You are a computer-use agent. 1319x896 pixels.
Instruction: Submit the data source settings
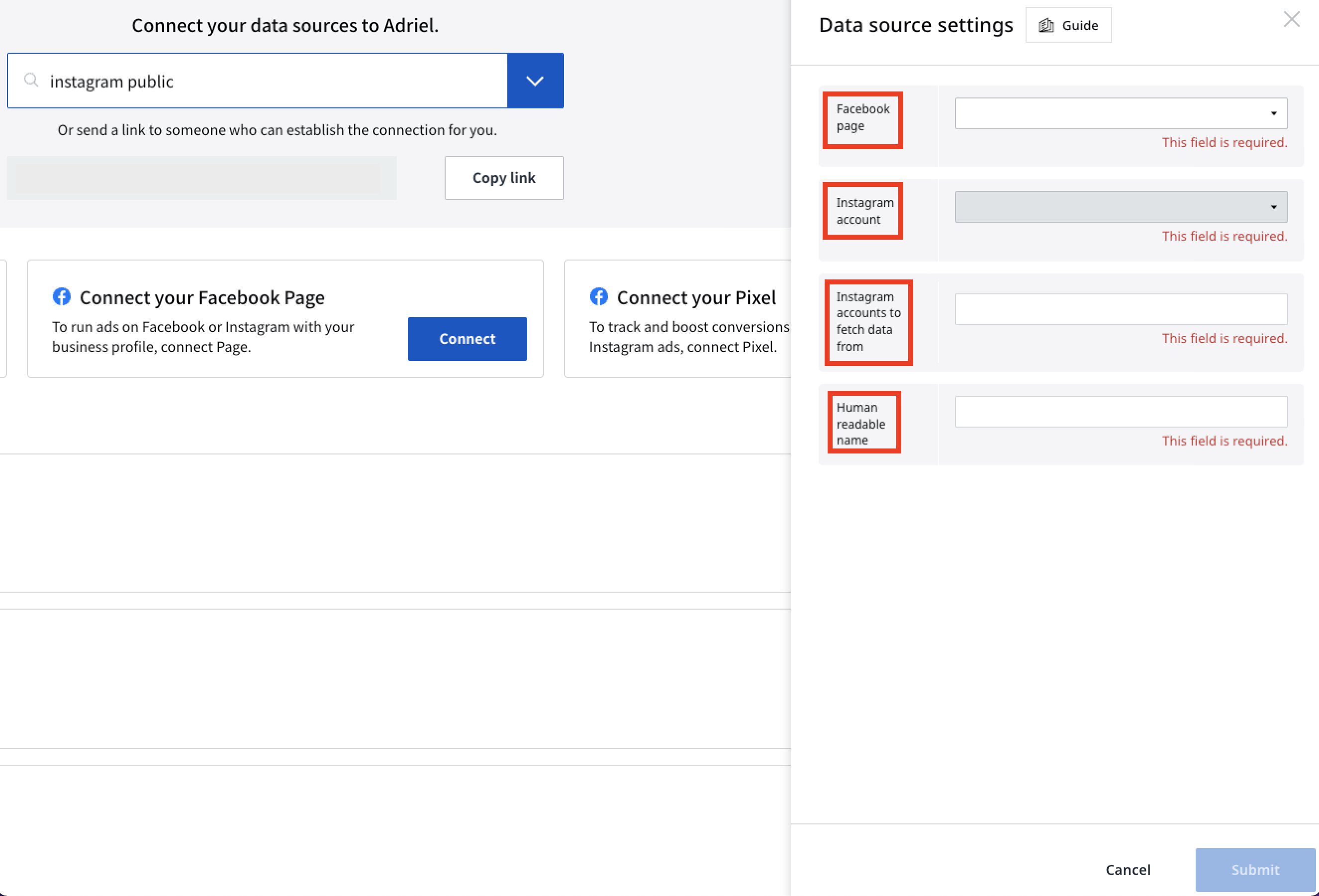1255,870
